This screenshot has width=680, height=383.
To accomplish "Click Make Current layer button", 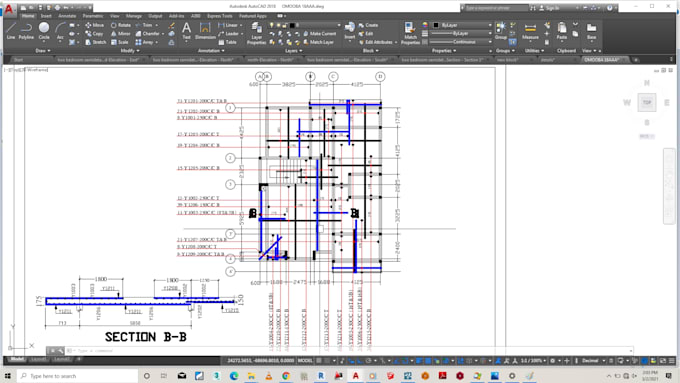I will tap(320, 33).
